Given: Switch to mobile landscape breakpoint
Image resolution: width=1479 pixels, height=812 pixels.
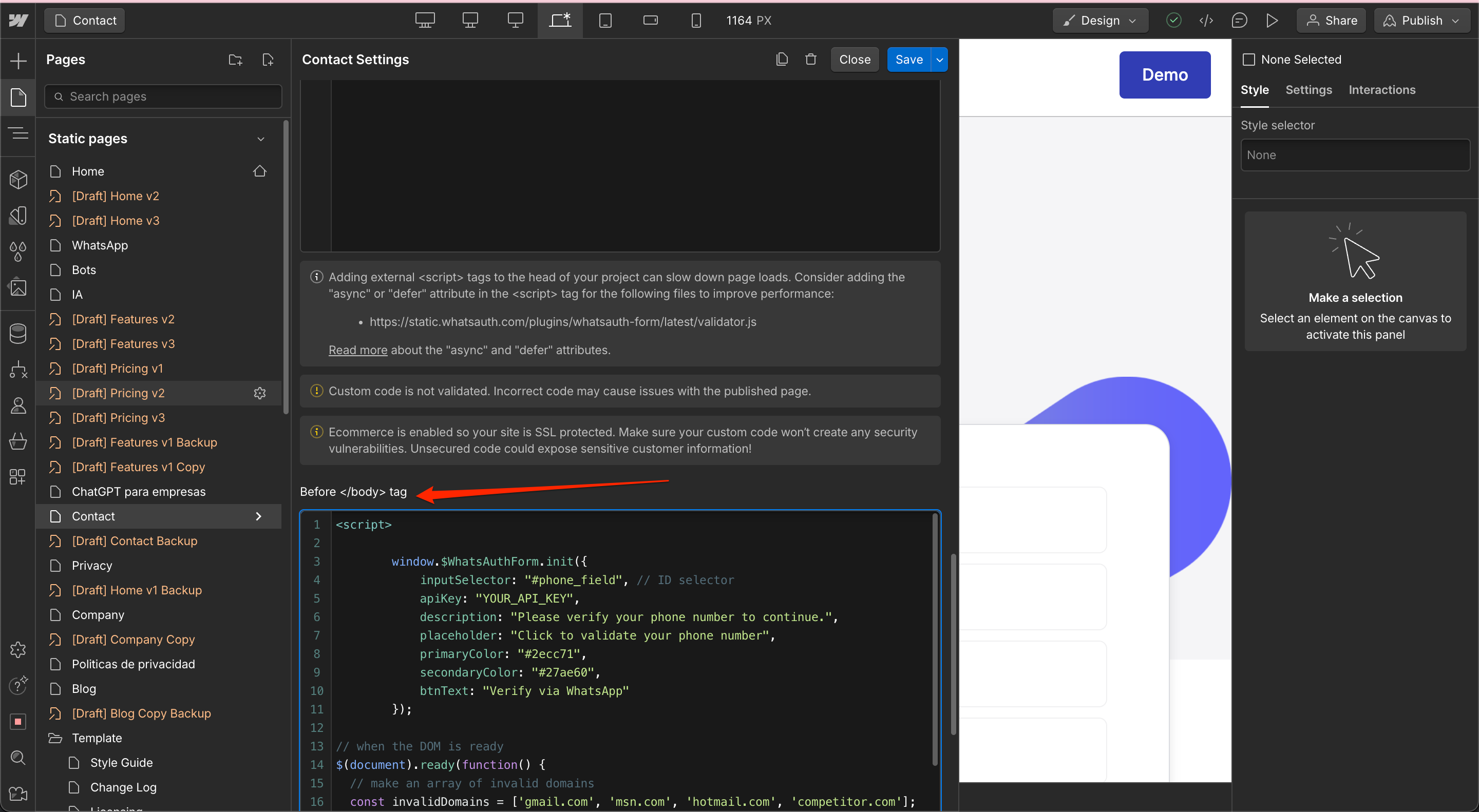Looking at the screenshot, I should tap(651, 21).
